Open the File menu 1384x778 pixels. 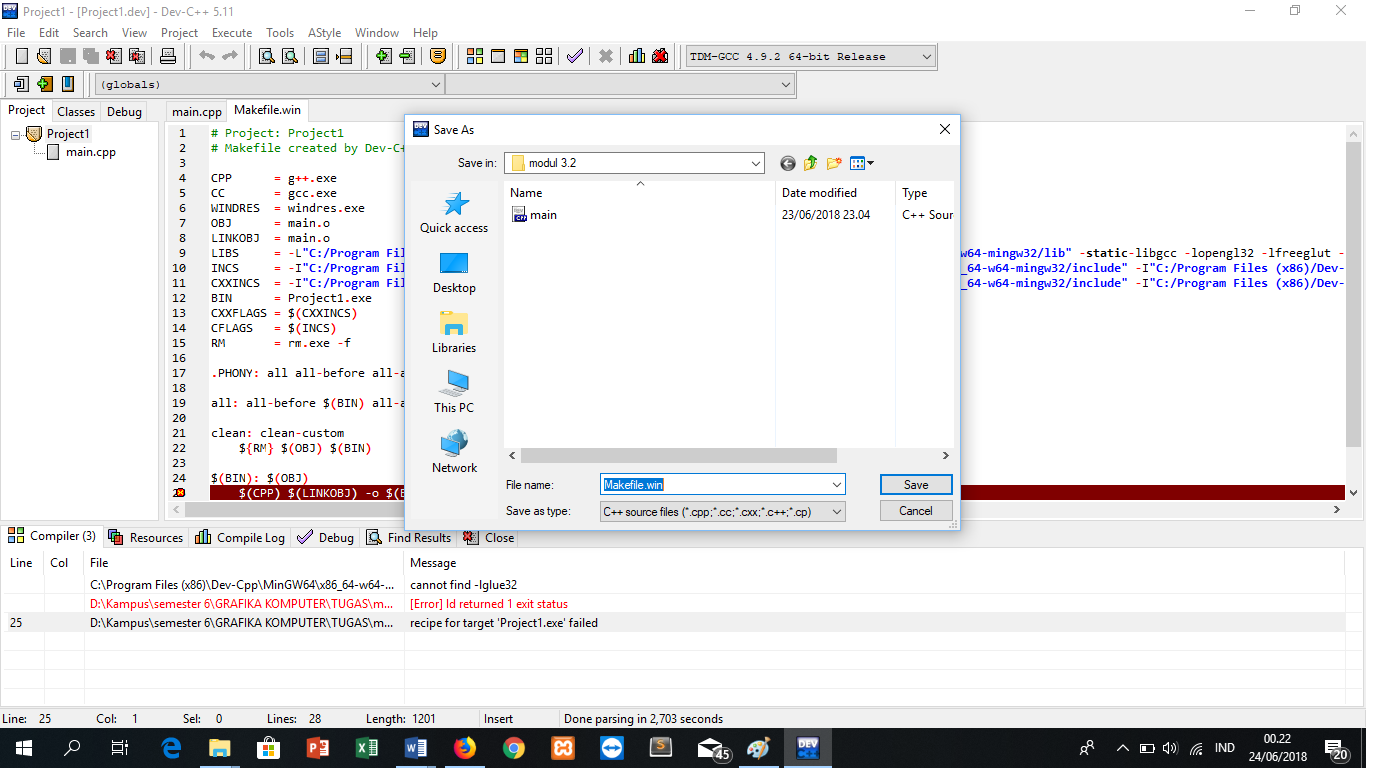(x=16, y=33)
